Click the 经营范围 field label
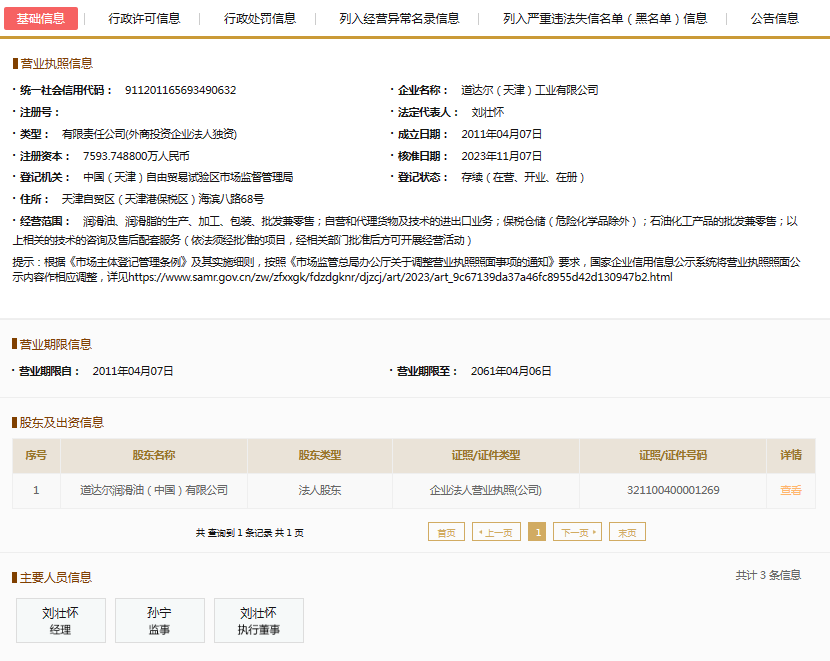The image size is (830, 661). [44, 221]
